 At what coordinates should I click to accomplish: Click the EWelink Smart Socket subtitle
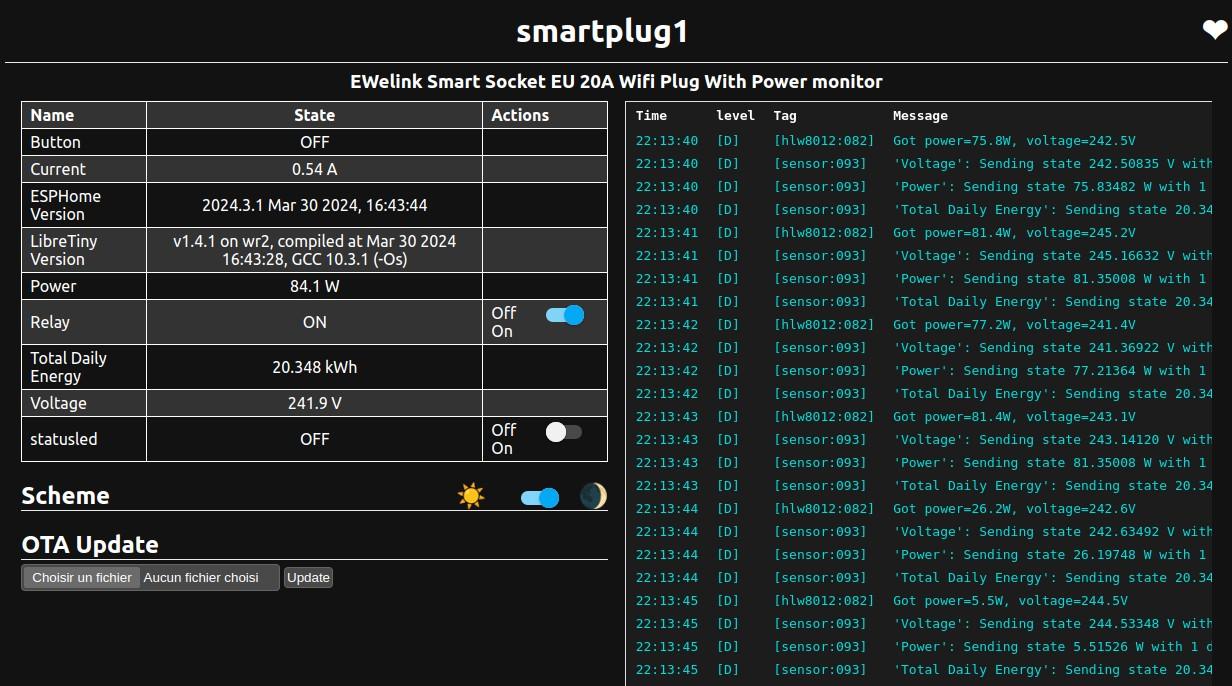click(616, 81)
